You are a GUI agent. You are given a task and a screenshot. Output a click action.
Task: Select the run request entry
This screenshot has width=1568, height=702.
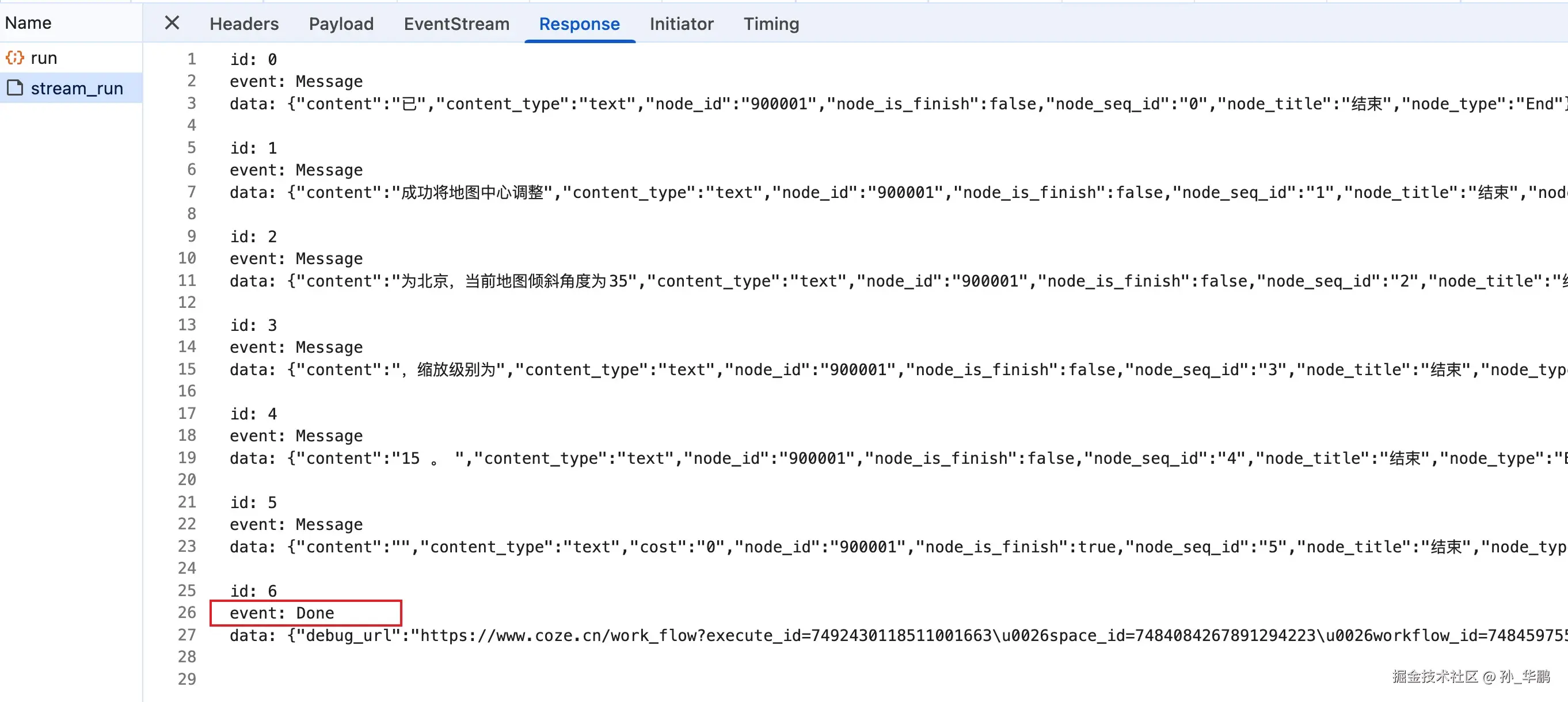44,58
